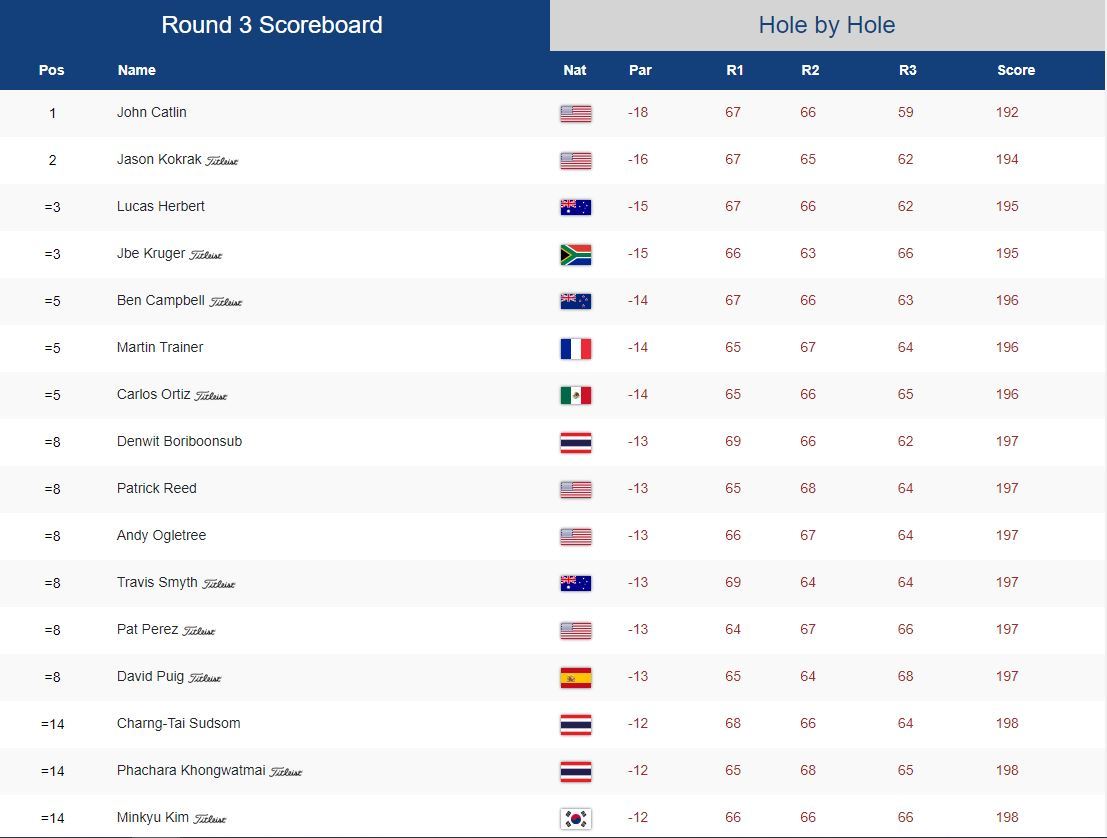Click the Titleist logo next to Jason Kokrak
This screenshot has height=838, width=1107.
coord(222,161)
